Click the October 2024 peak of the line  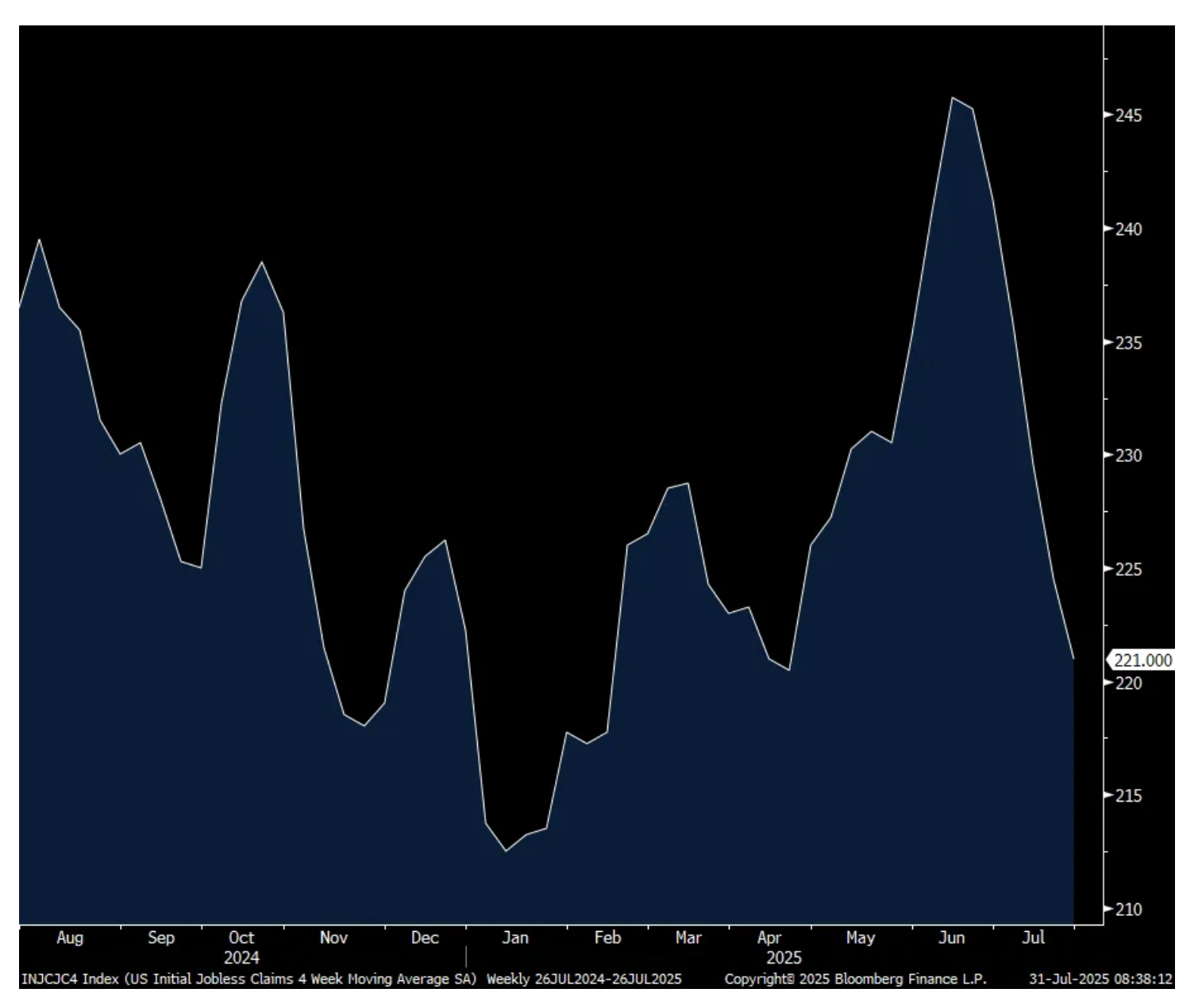[261, 262]
